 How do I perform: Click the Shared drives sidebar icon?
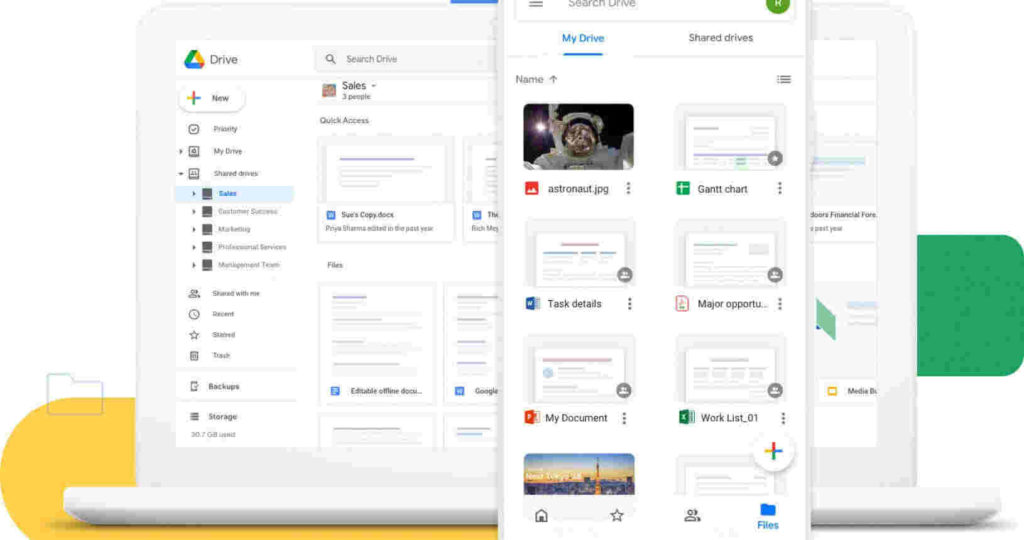point(194,174)
